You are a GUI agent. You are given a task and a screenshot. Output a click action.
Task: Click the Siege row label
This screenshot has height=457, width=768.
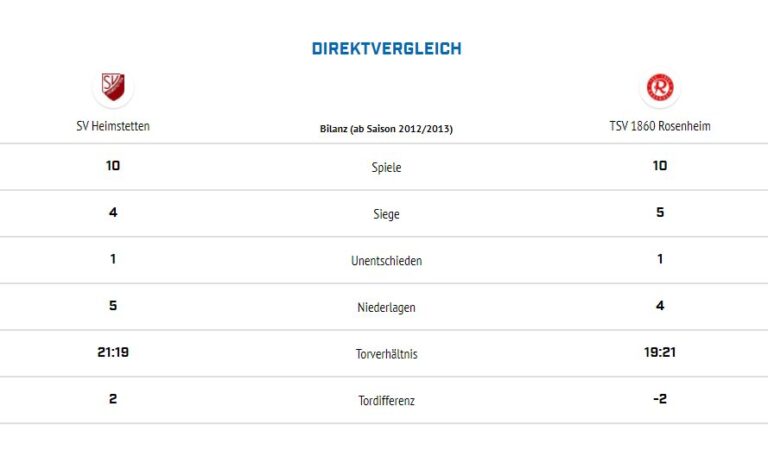386,214
